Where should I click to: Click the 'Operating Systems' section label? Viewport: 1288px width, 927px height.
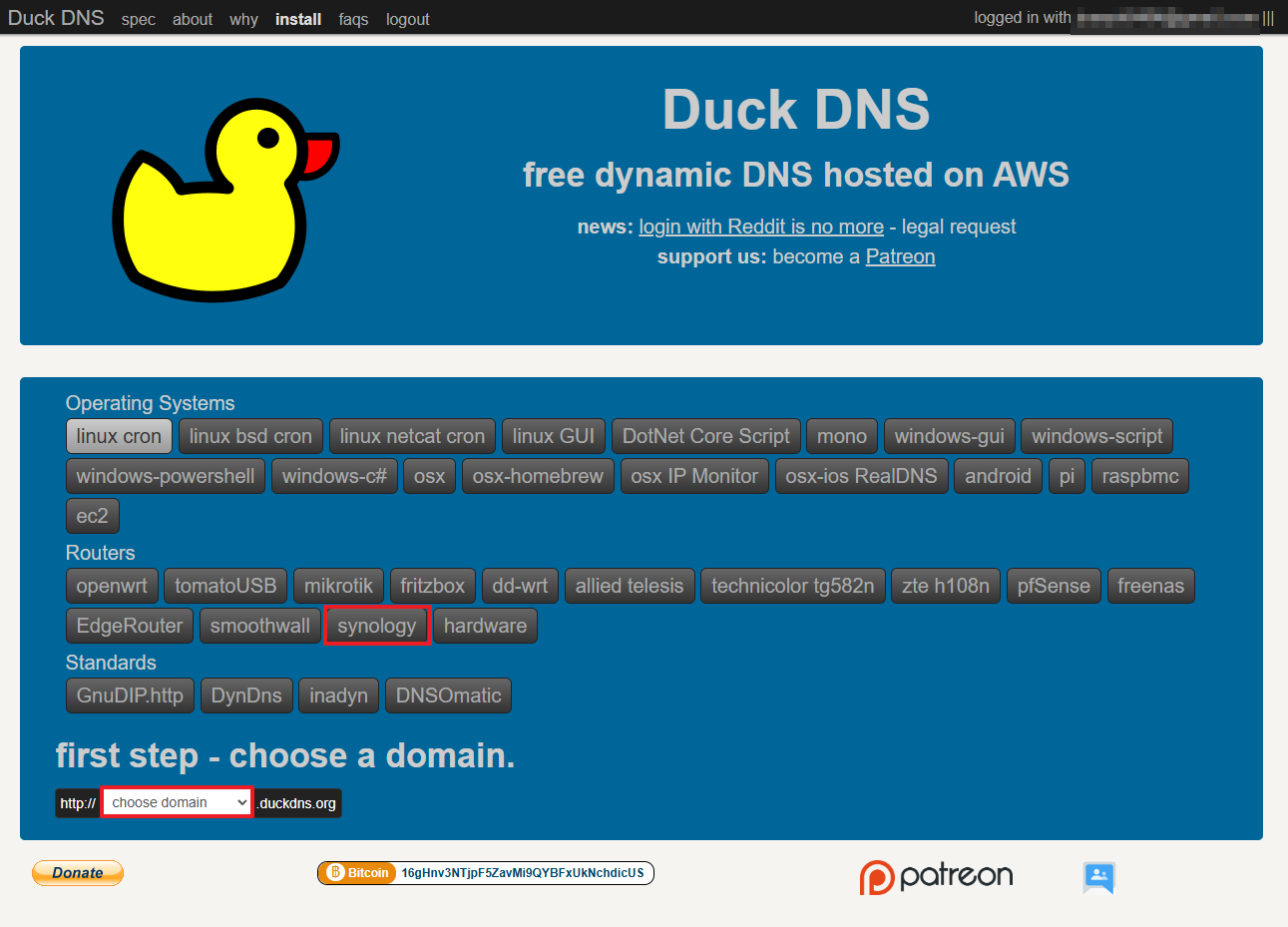[x=151, y=403]
